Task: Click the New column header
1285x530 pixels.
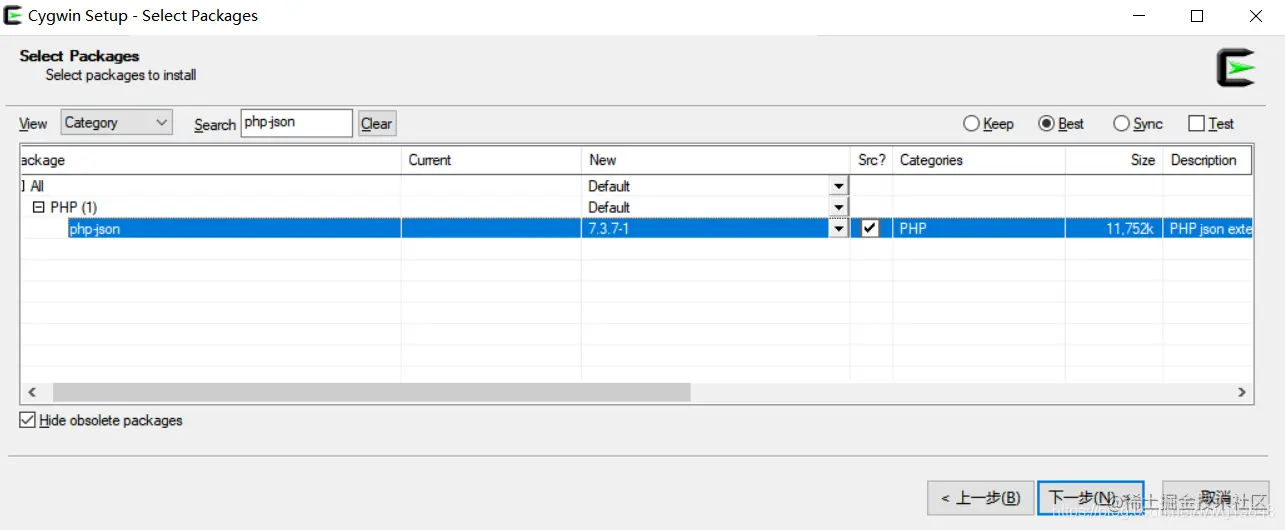Action: 715,160
